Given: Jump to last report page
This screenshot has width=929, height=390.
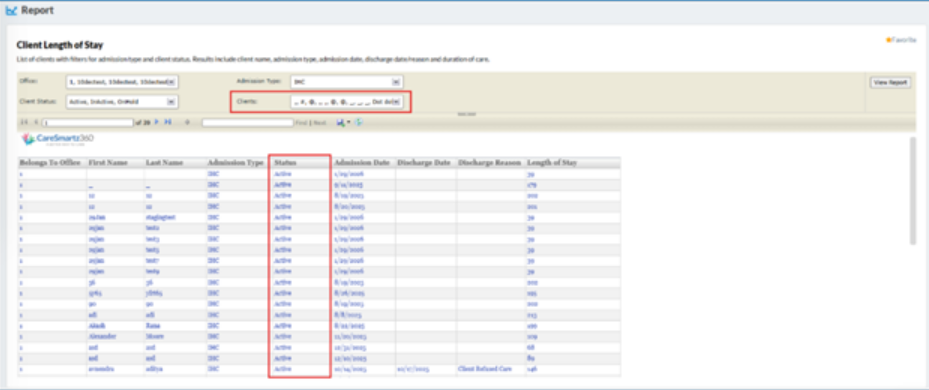Looking at the screenshot, I should (168, 122).
